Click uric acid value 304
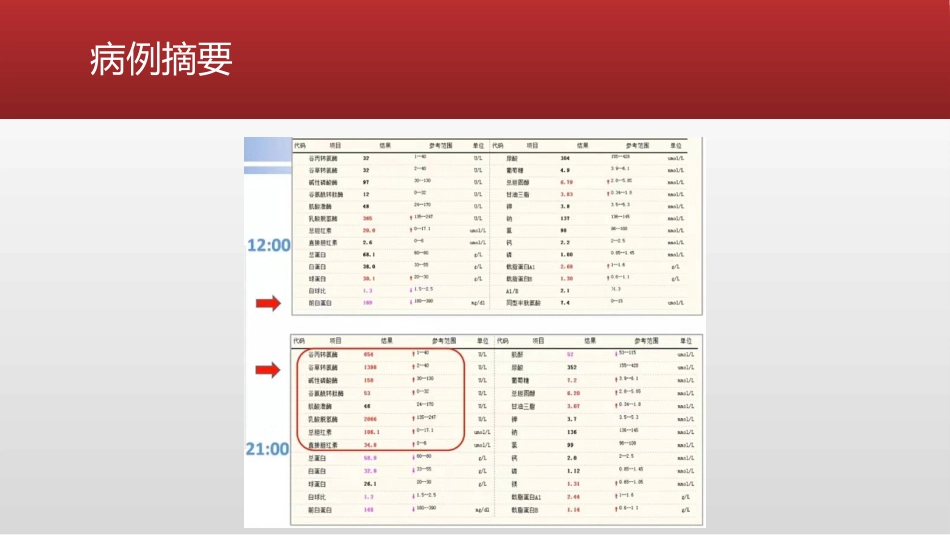 [565, 158]
